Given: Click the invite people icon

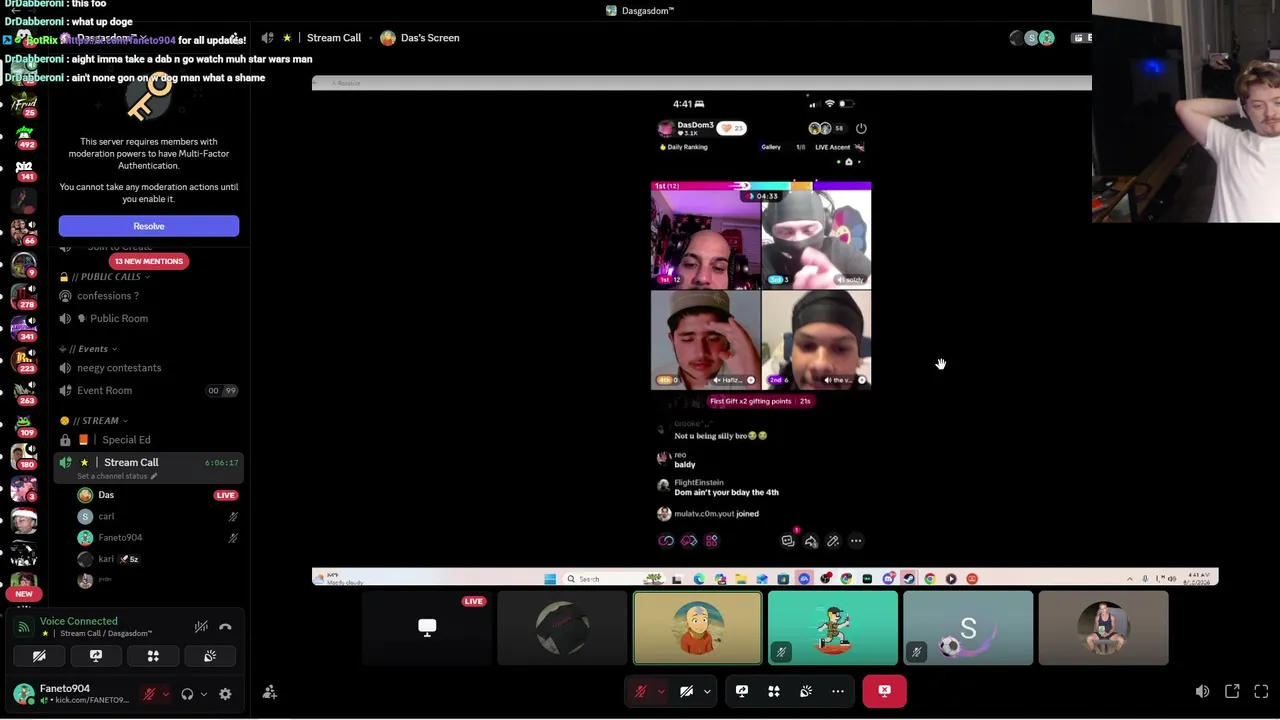Looking at the screenshot, I should tap(269, 692).
